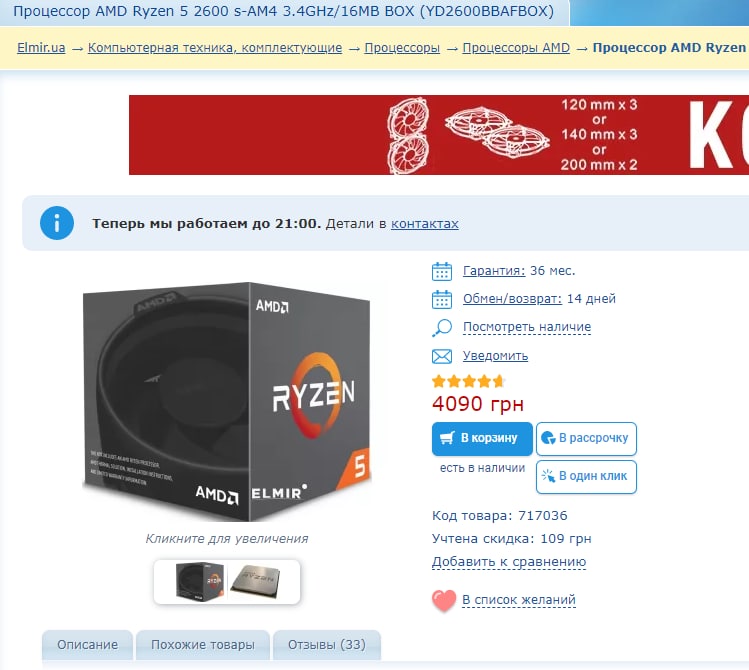Click the exchange/return calendar icon
This screenshot has width=749, height=670.
tap(442, 299)
